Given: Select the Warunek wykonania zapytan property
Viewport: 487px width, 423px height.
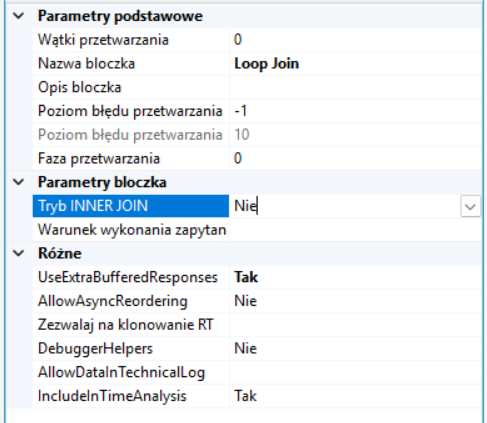Looking at the screenshot, I should click(132, 230).
